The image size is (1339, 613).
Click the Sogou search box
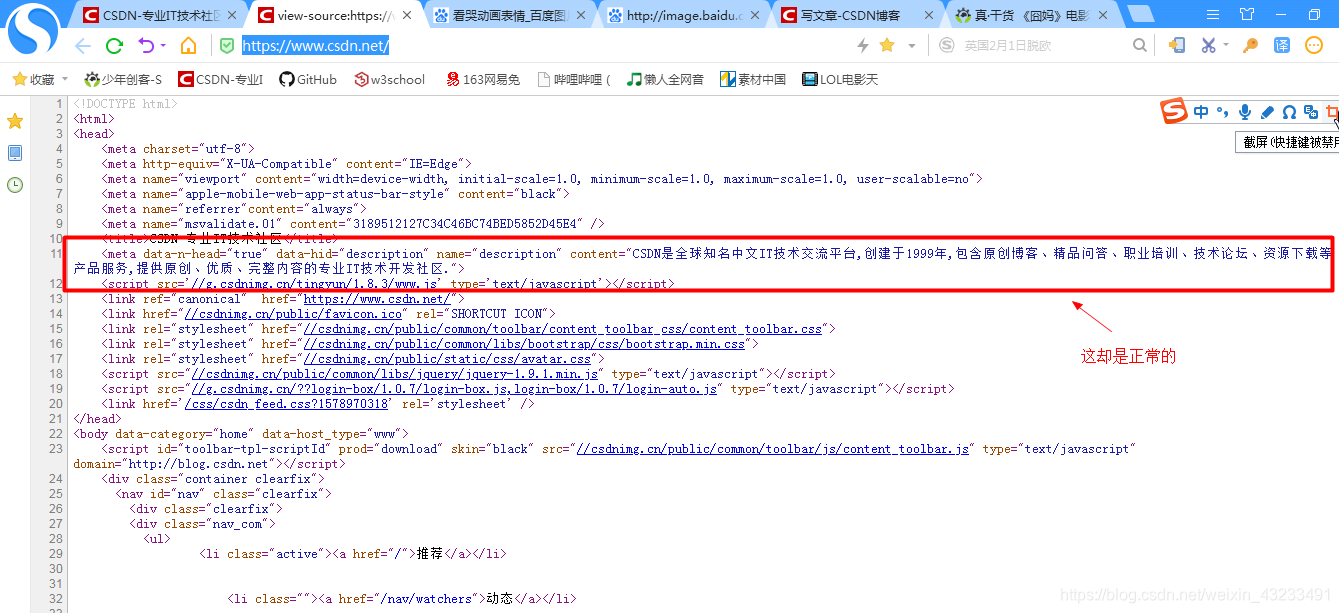point(1045,46)
